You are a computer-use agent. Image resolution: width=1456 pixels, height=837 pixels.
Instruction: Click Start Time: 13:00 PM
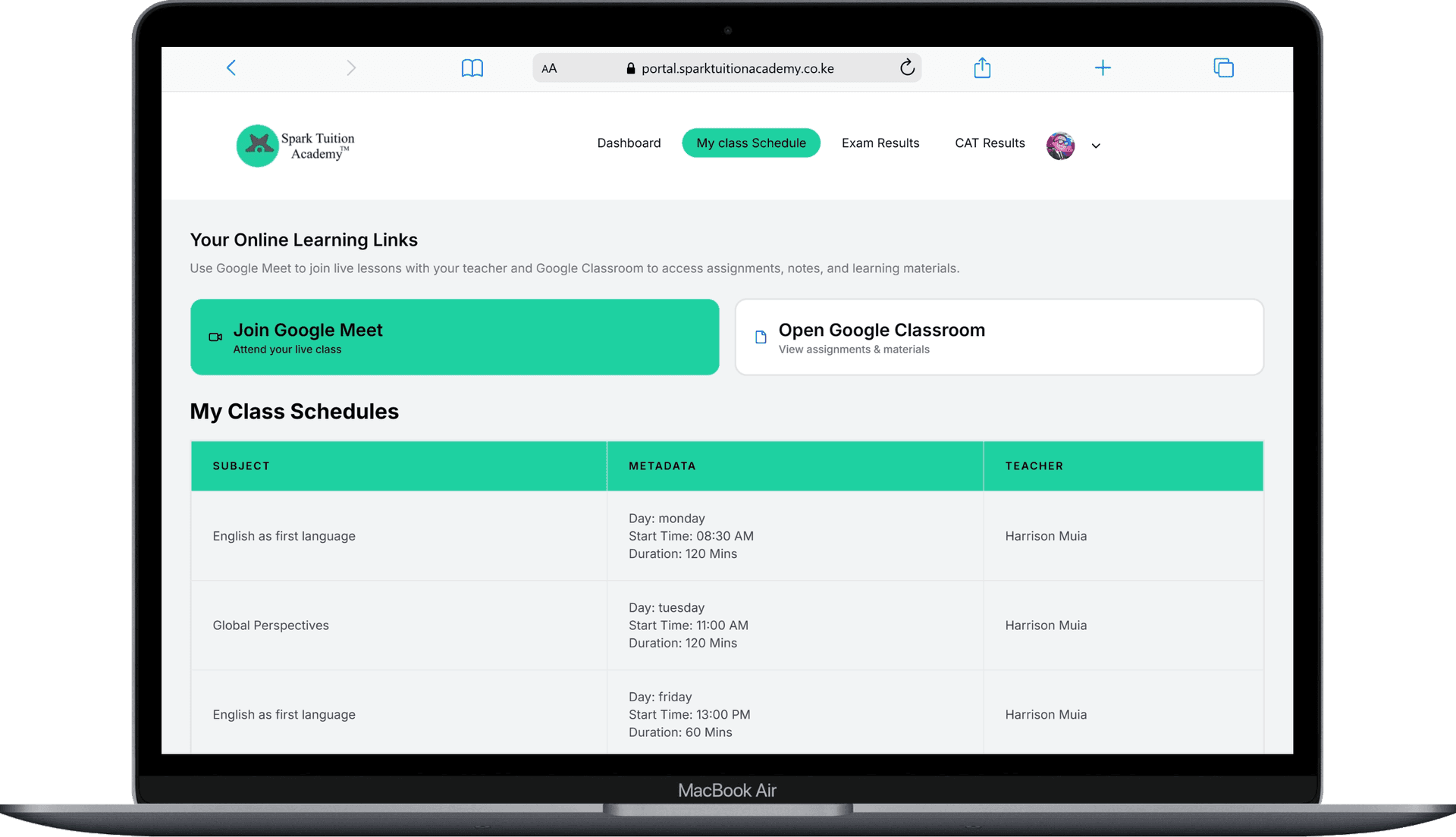pyautogui.click(x=689, y=715)
